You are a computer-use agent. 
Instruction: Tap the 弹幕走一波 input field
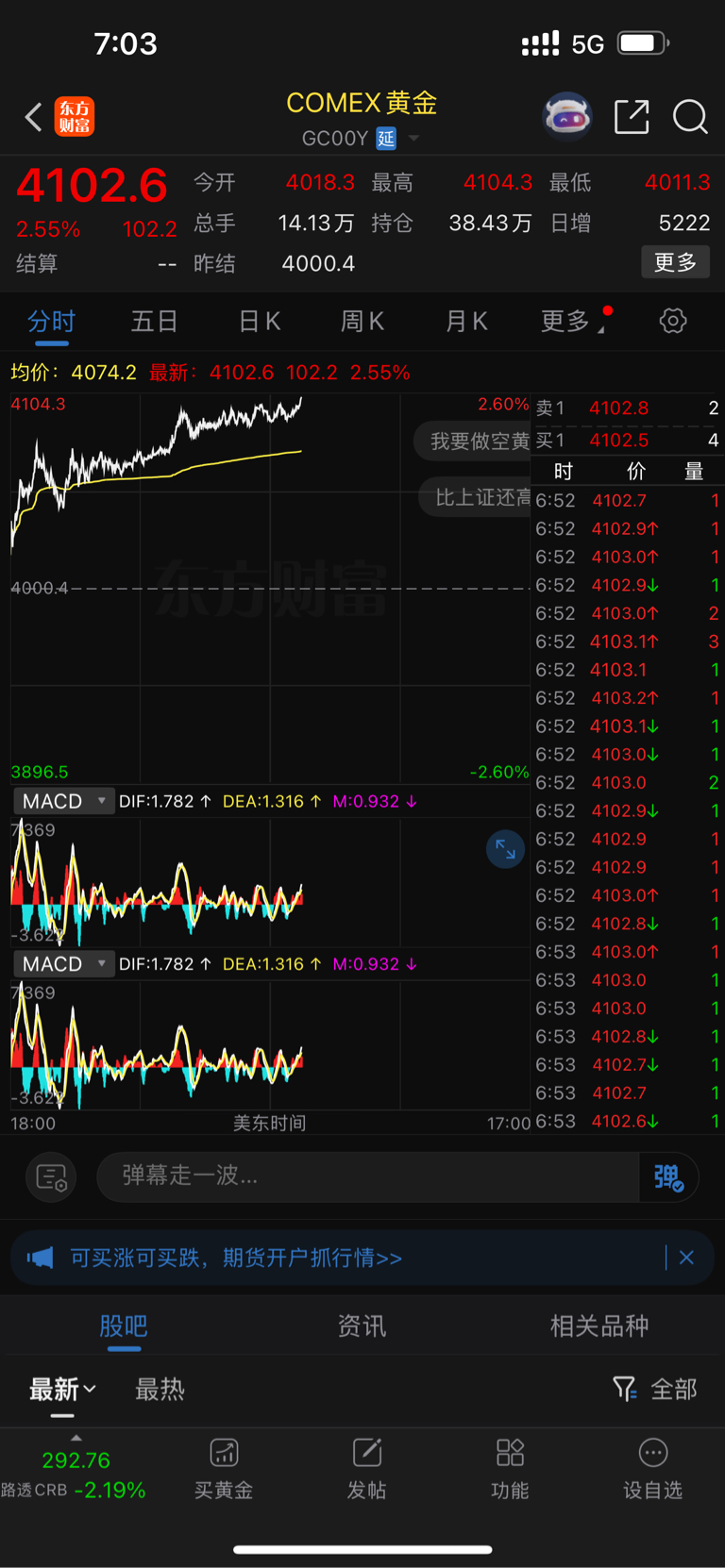368,1176
